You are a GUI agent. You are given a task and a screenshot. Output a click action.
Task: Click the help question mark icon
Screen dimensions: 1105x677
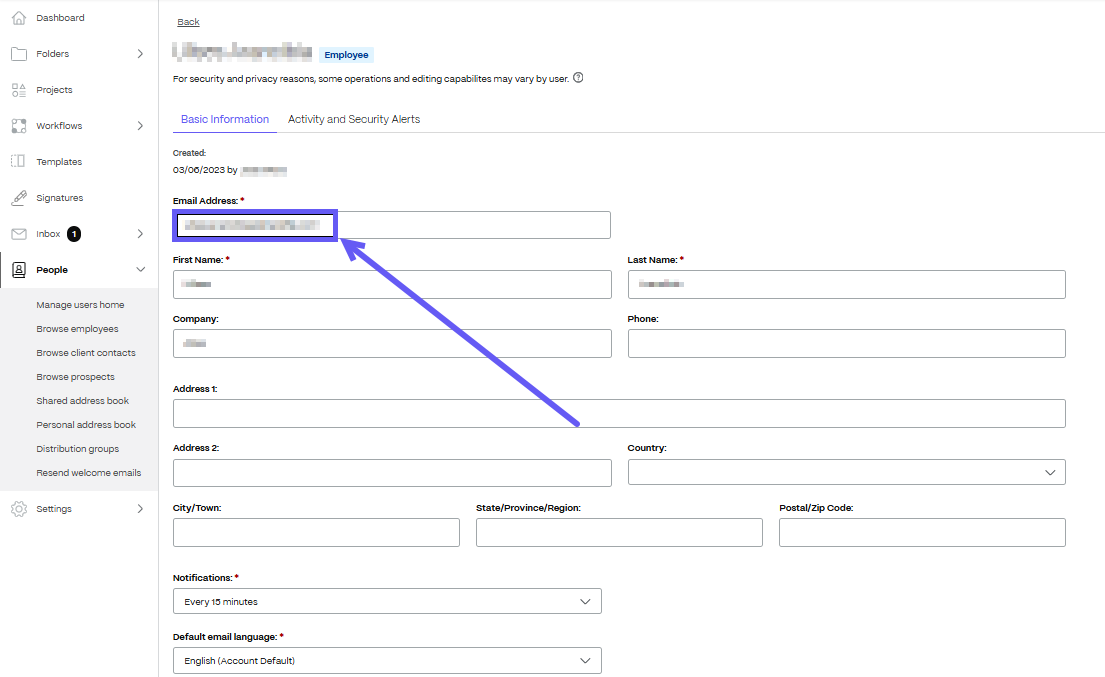(578, 78)
